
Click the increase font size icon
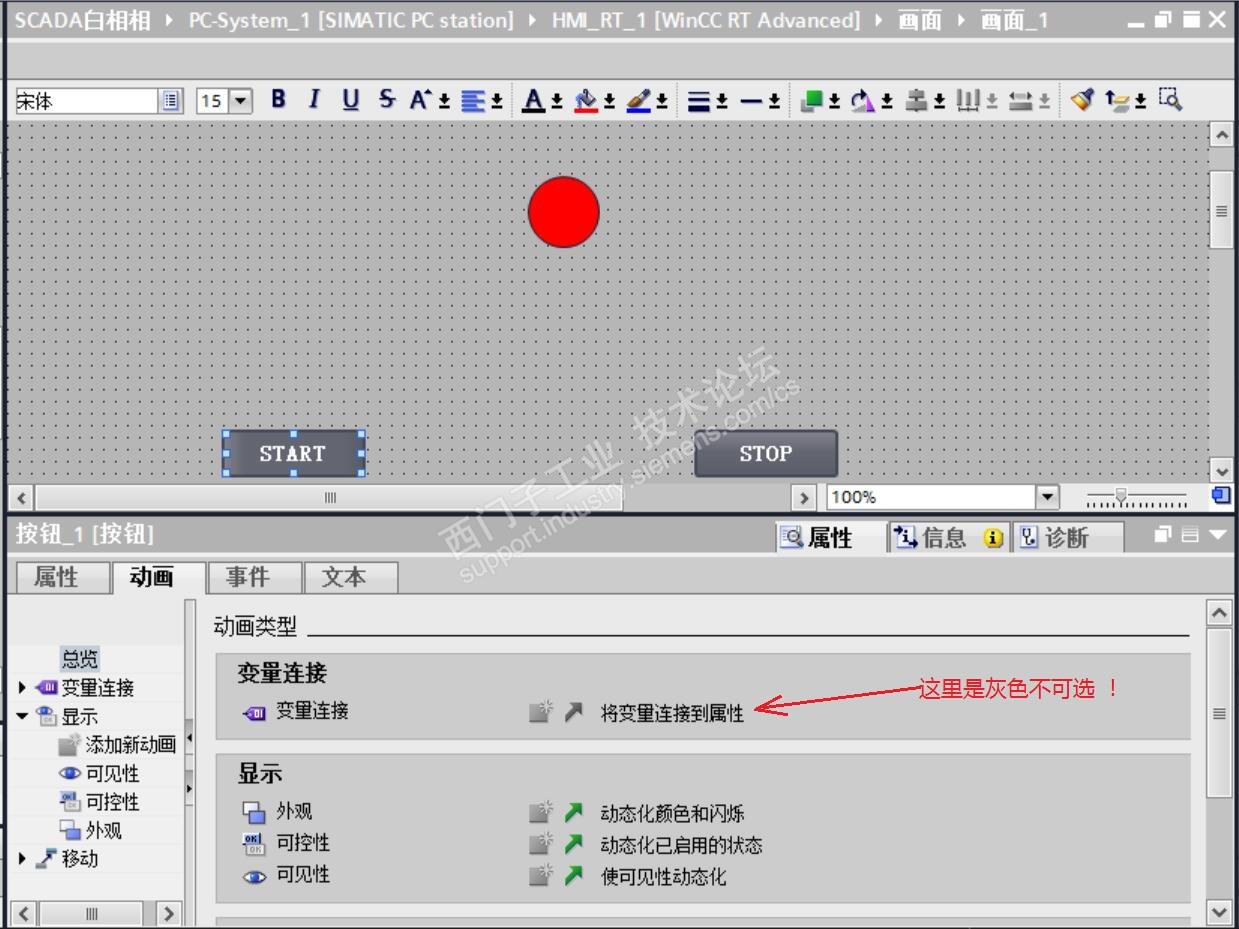point(421,99)
